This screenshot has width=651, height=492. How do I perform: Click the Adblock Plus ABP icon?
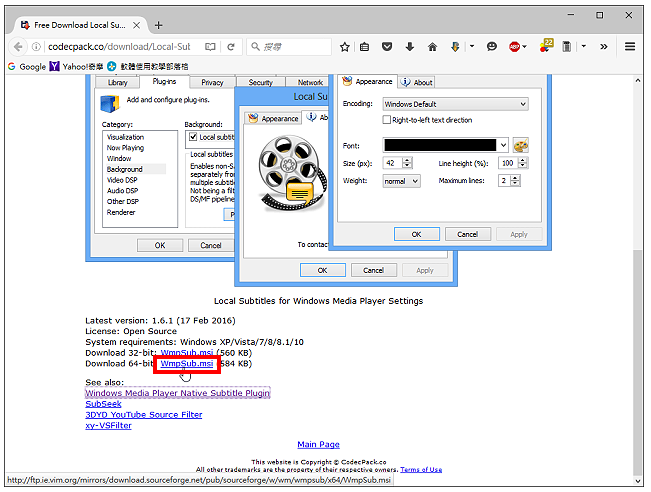(x=514, y=47)
